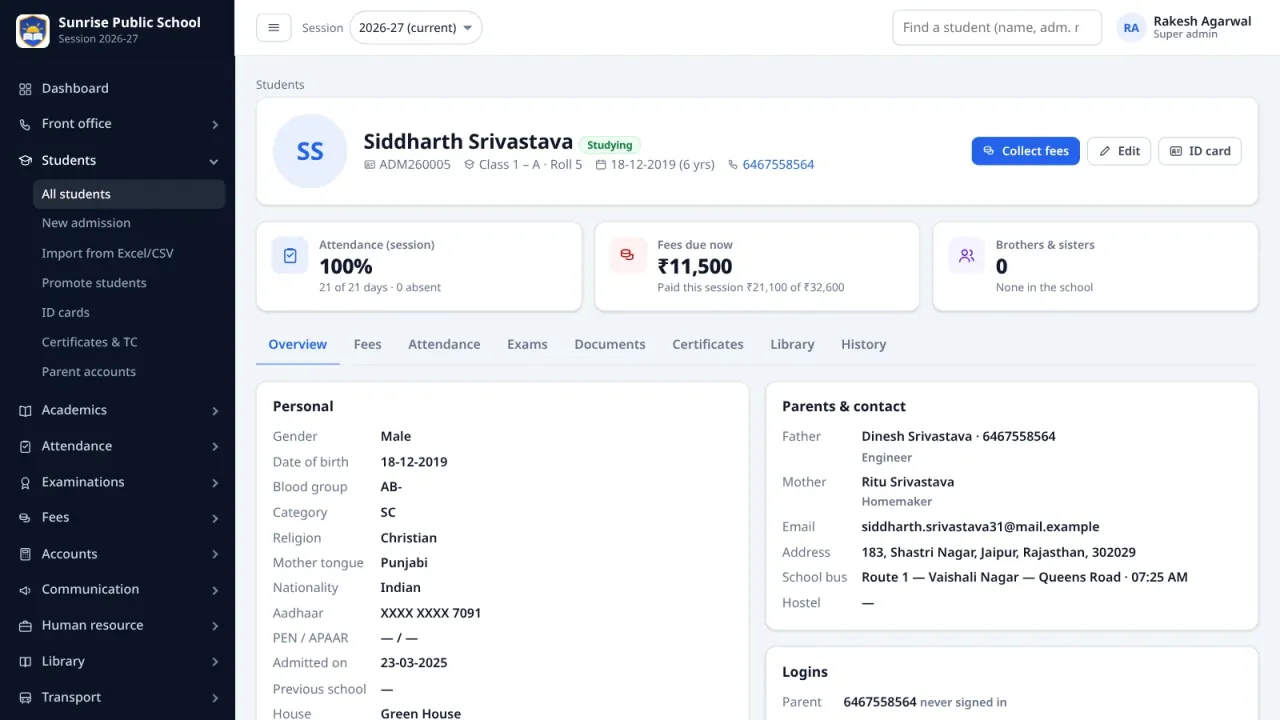Viewport: 1280px width, 720px height.
Task: Open All students in sidebar
Action: point(129,194)
